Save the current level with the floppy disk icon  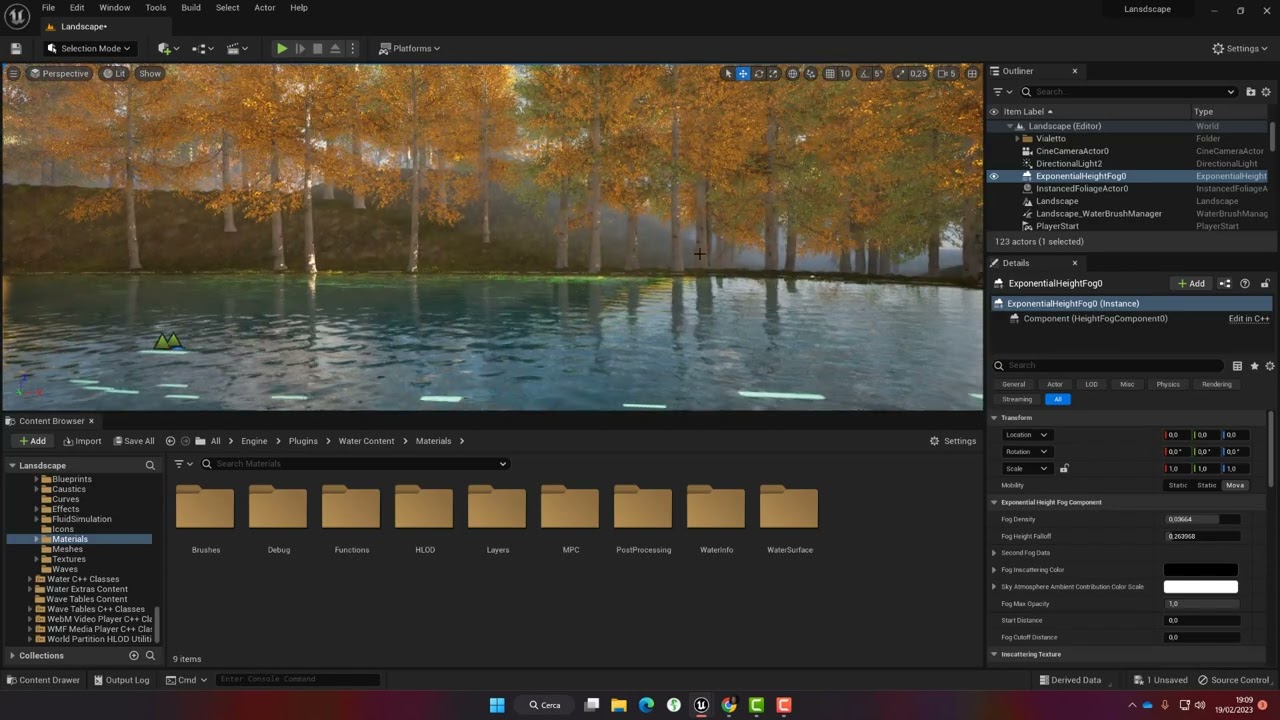[x=16, y=48]
